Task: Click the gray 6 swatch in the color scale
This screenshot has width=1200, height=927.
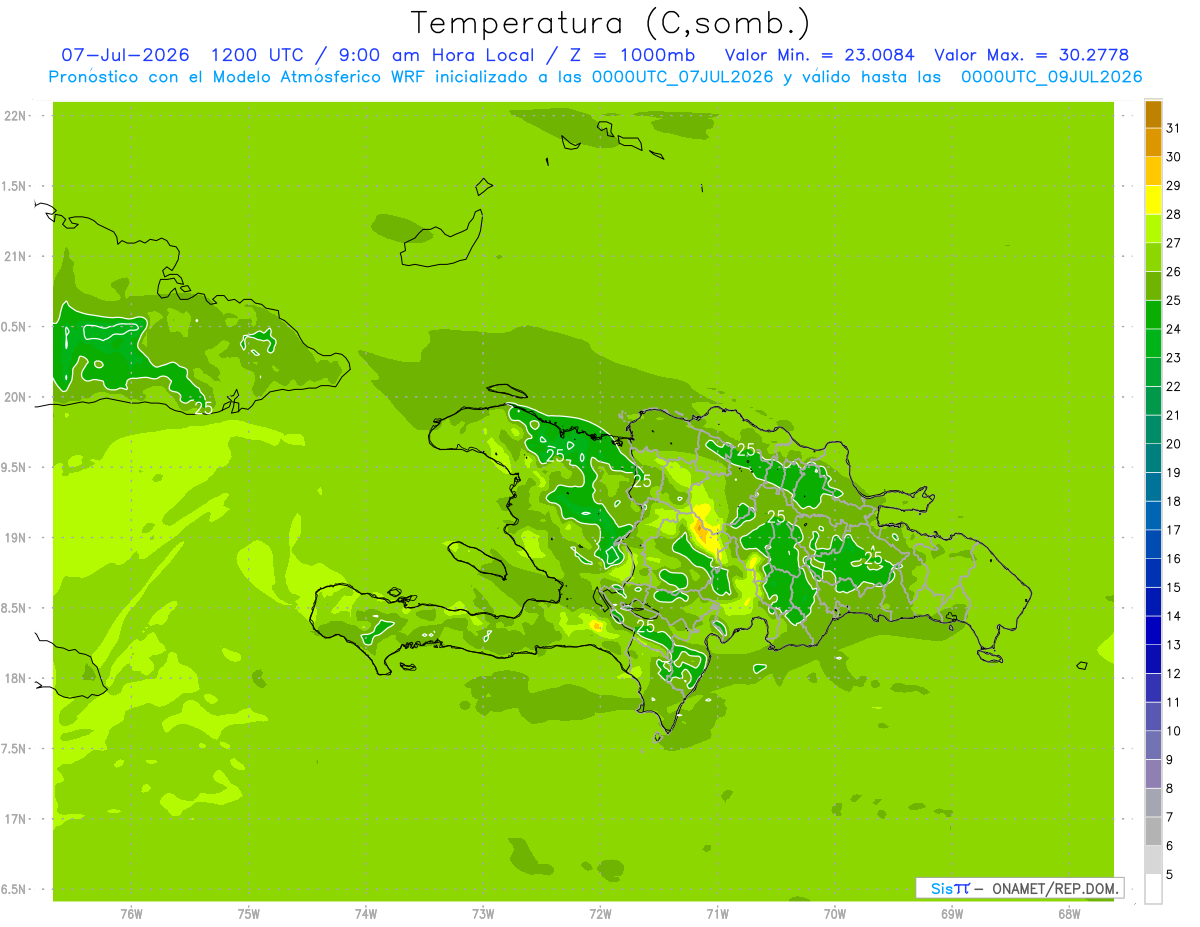Action: pyautogui.click(x=1153, y=831)
